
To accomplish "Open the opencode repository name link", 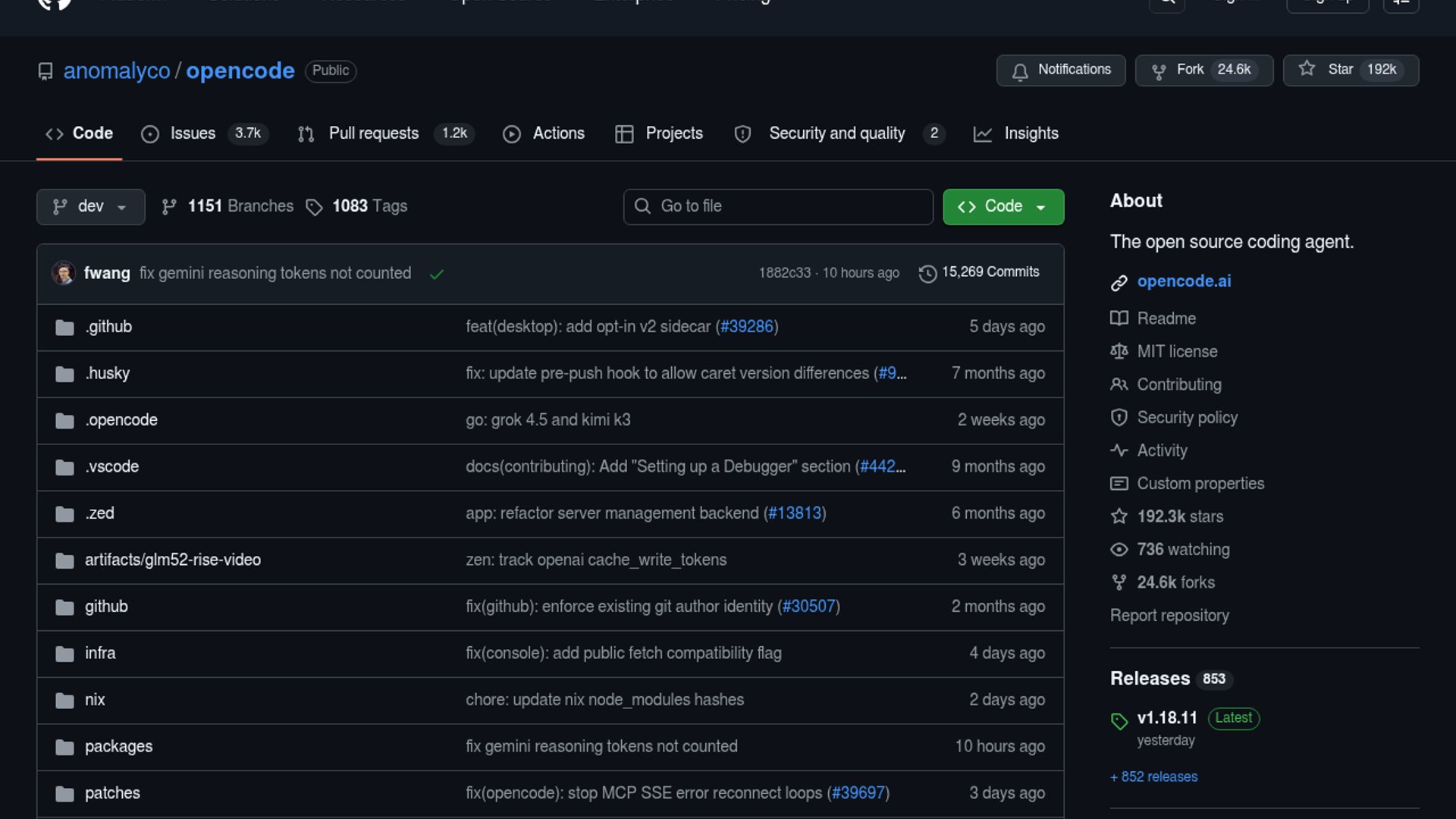I will 240,71.
